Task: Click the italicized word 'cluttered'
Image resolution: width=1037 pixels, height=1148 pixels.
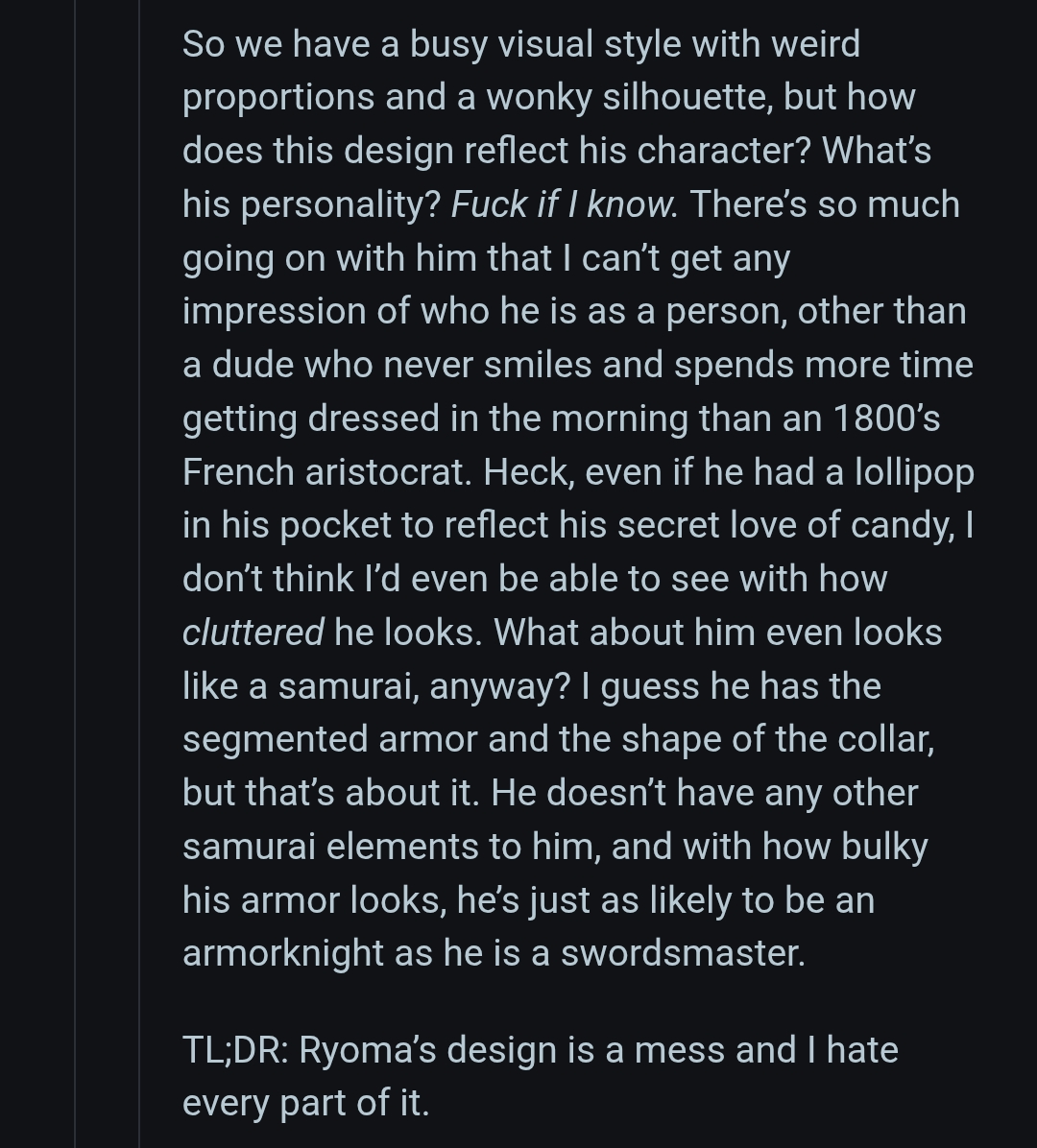Action: pyautogui.click(x=253, y=633)
